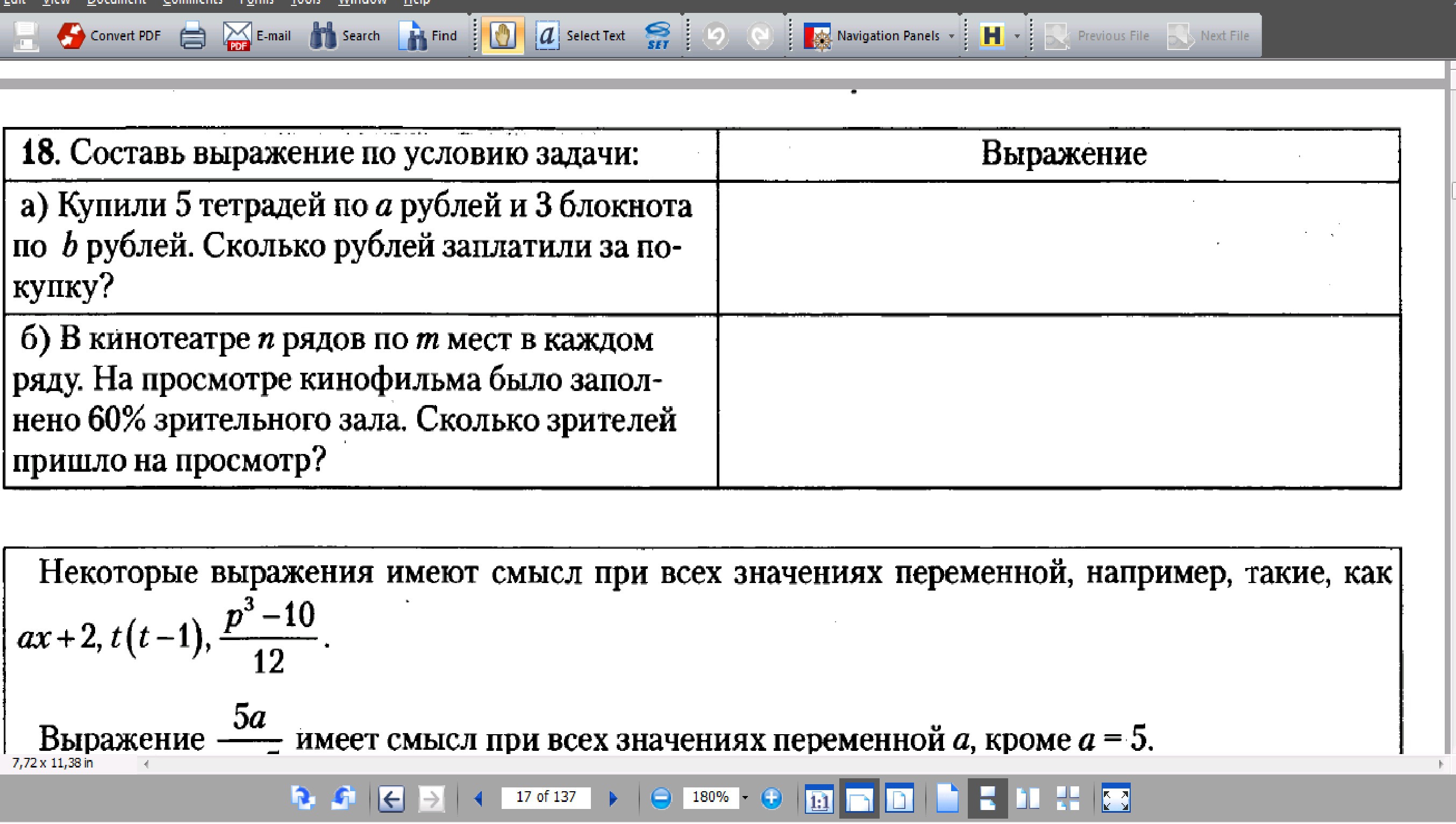This screenshot has width=1456, height=824.
Task: Enable continuous page layout mode
Action: tap(988, 798)
